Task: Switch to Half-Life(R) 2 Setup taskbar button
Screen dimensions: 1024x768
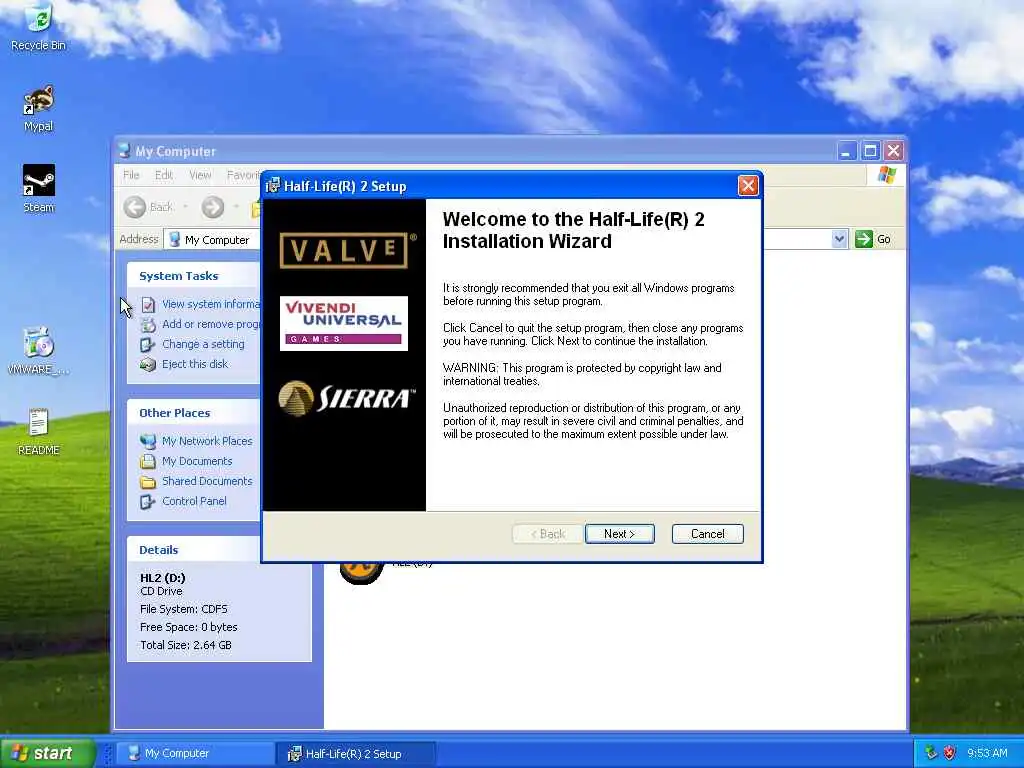Action: [356, 754]
